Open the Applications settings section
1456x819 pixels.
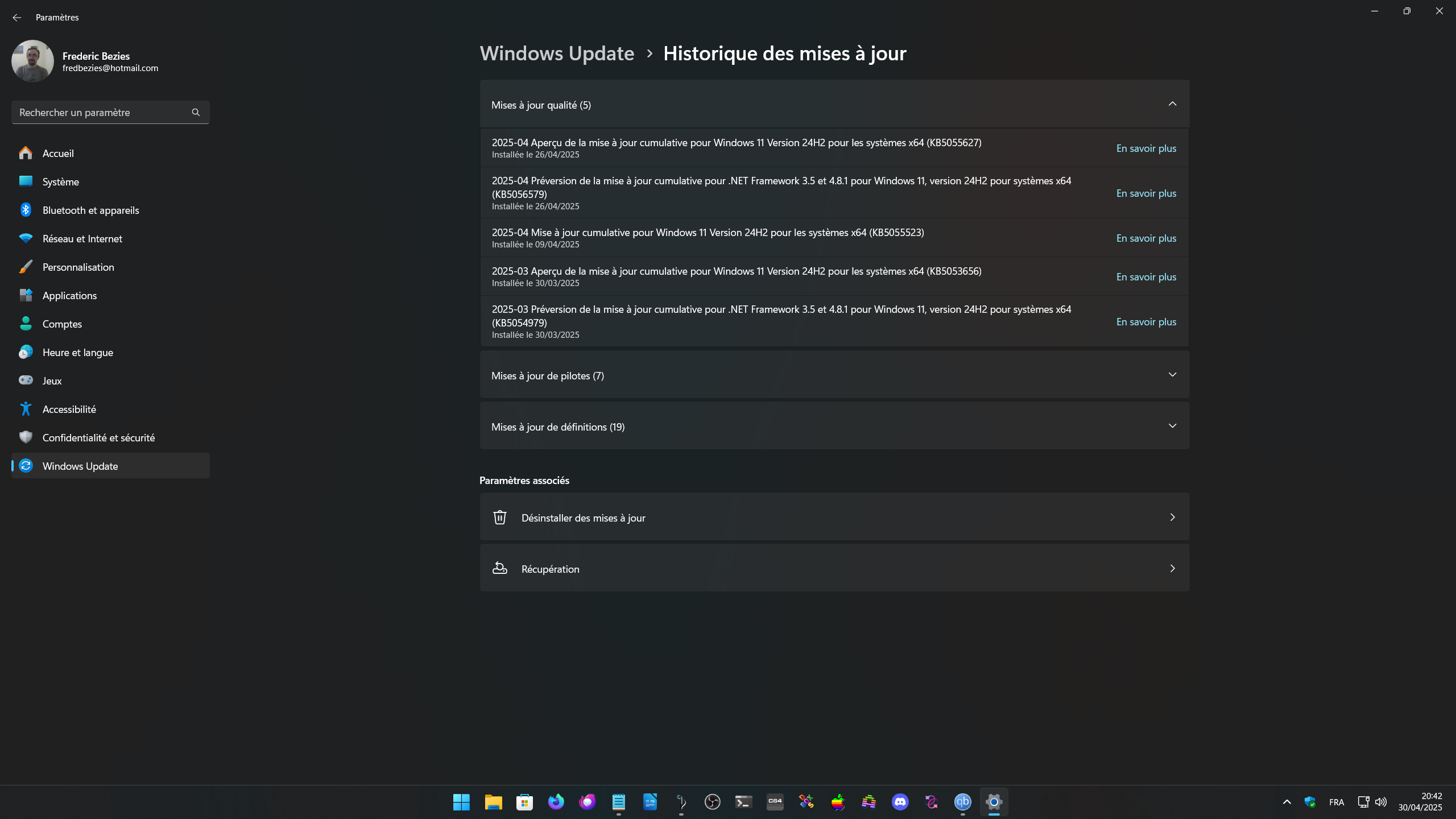[110, 295]
